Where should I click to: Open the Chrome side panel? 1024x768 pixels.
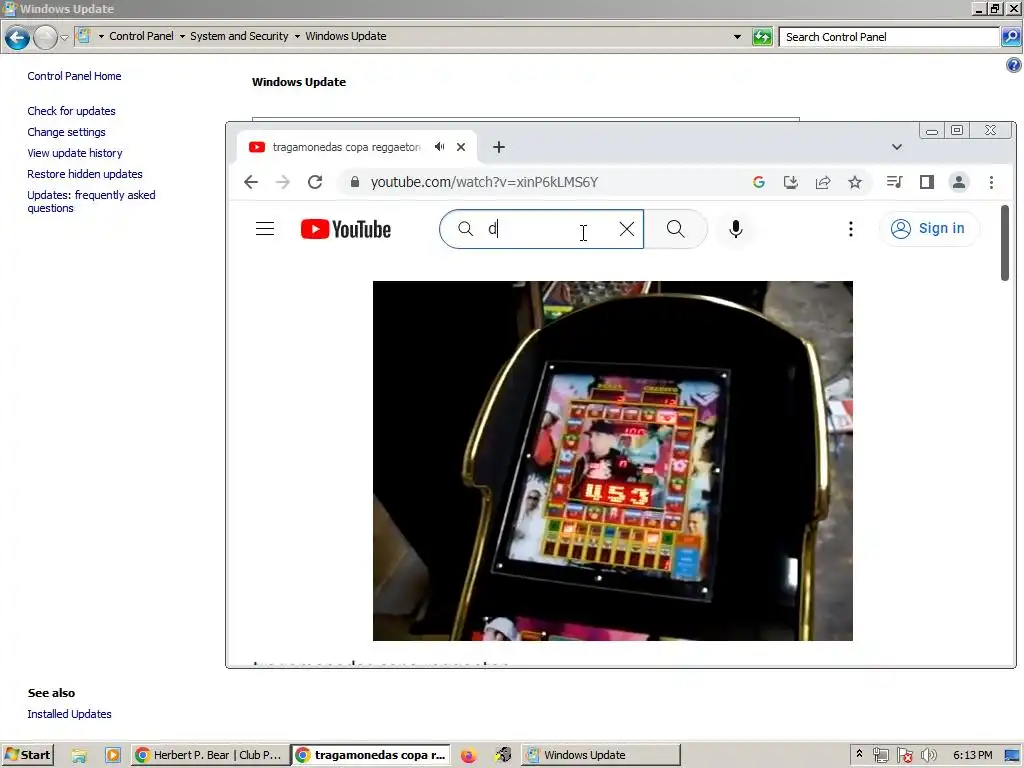pos(926,182)
